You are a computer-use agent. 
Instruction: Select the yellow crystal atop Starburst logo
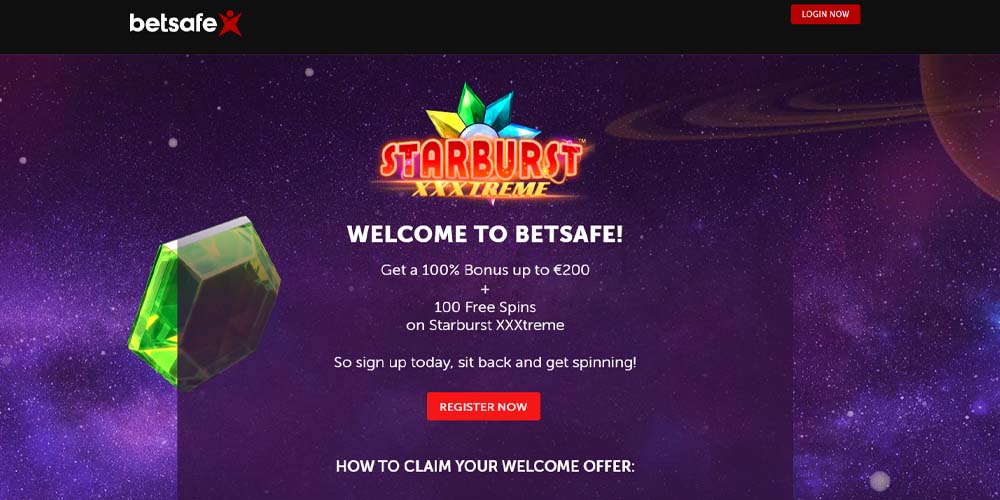(445, 122)
